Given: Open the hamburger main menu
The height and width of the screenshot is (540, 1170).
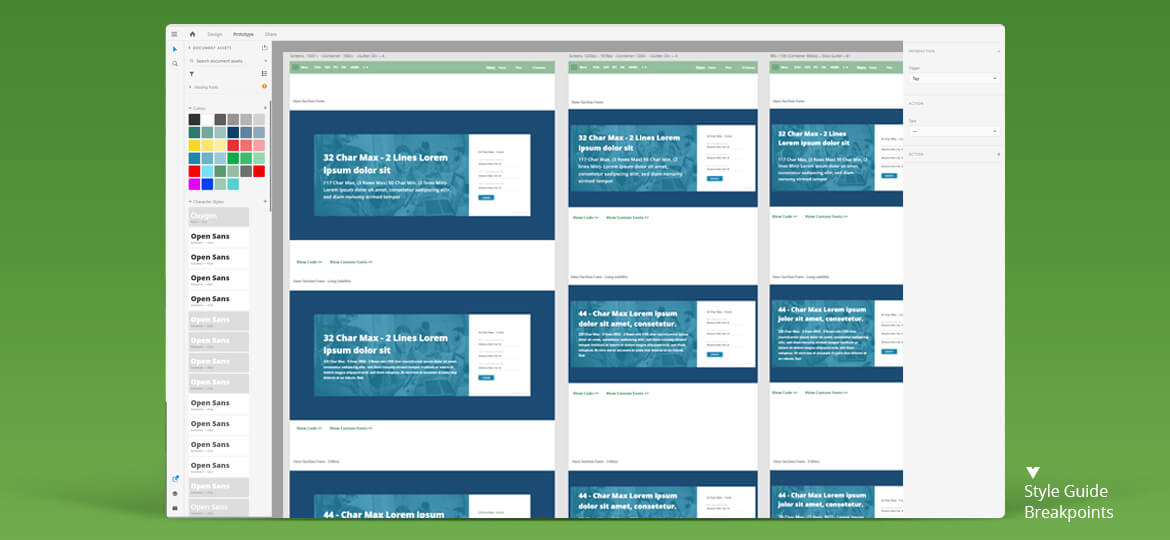Looking at the screenshot, I should [174, 34].
